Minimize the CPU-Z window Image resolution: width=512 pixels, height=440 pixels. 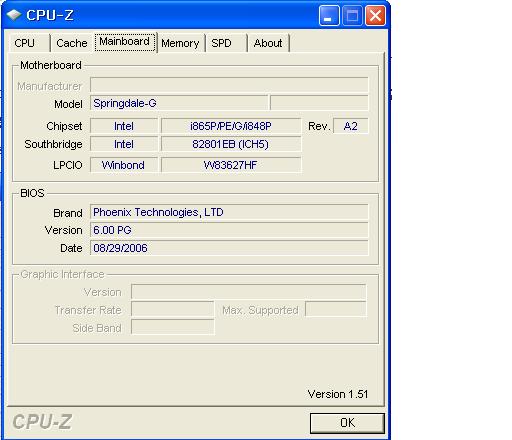[329, 16]
